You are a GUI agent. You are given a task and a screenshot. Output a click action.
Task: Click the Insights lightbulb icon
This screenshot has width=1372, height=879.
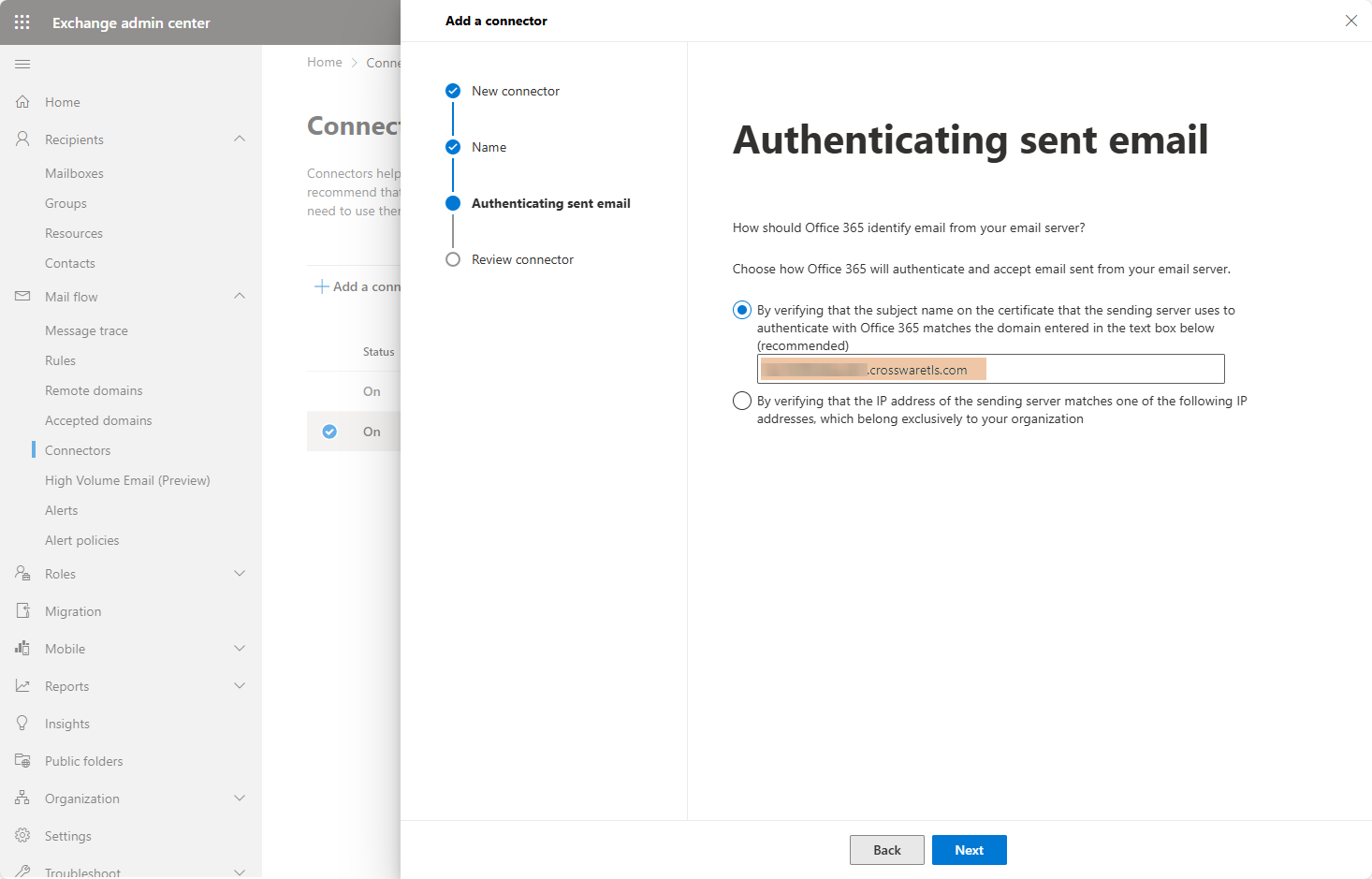coord(22,724)
